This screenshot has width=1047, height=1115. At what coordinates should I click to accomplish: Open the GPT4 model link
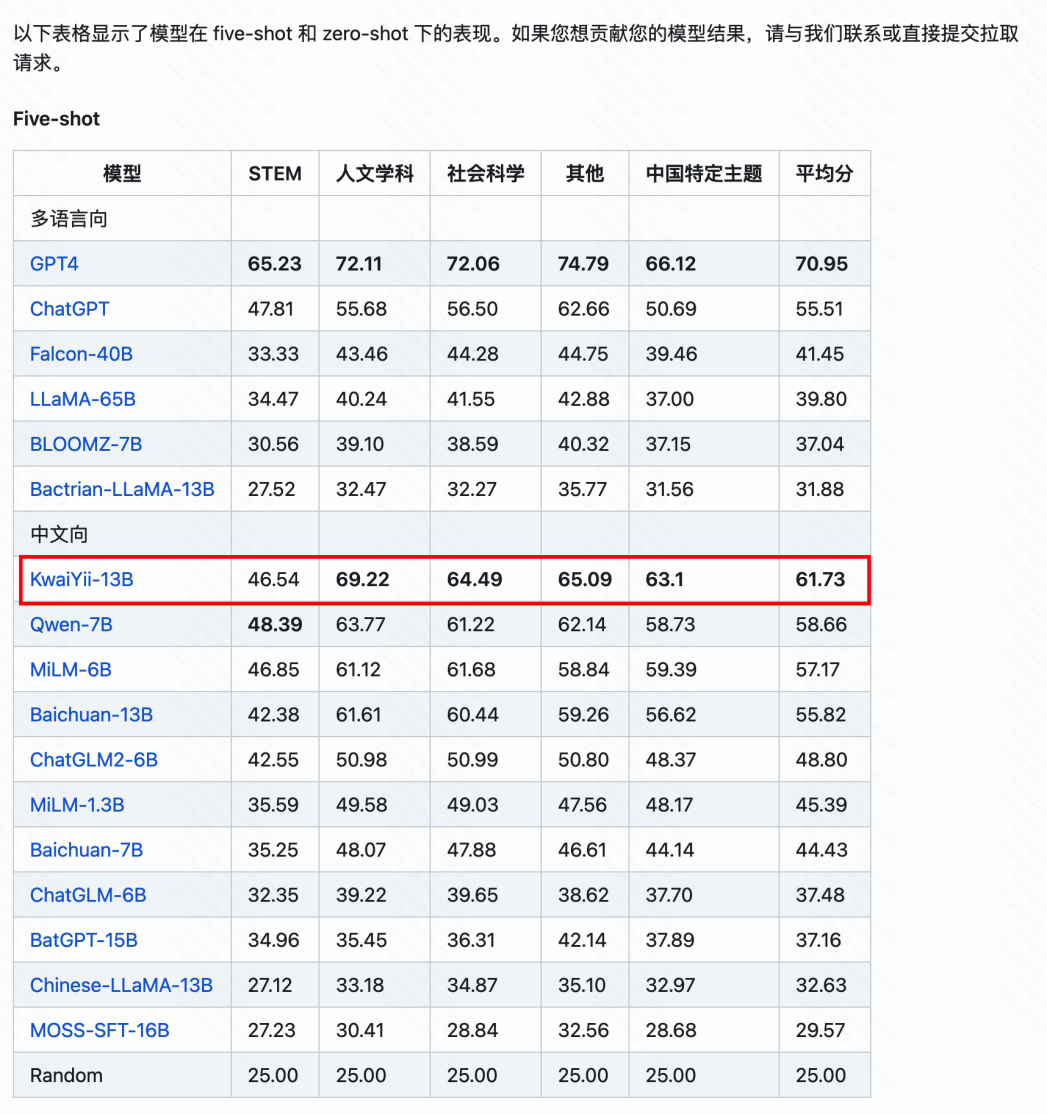coord(54,264)
